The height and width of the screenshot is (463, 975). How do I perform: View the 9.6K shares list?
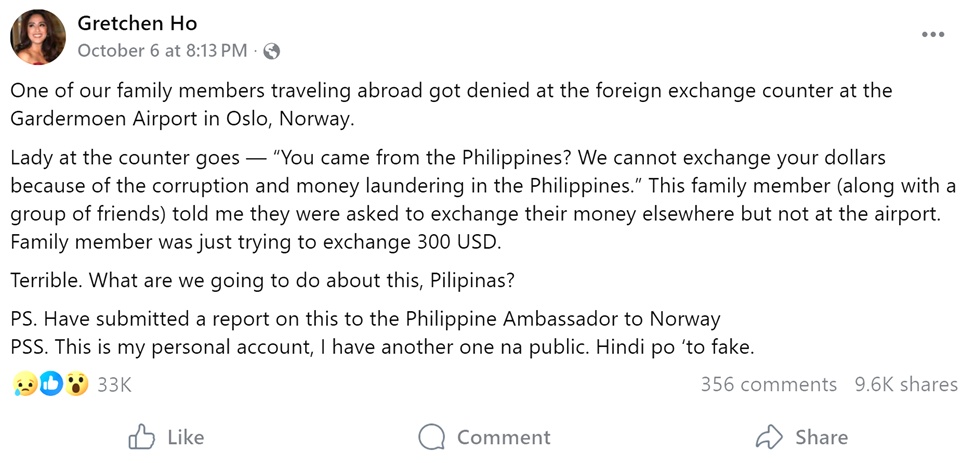click(x=905, y=385)
